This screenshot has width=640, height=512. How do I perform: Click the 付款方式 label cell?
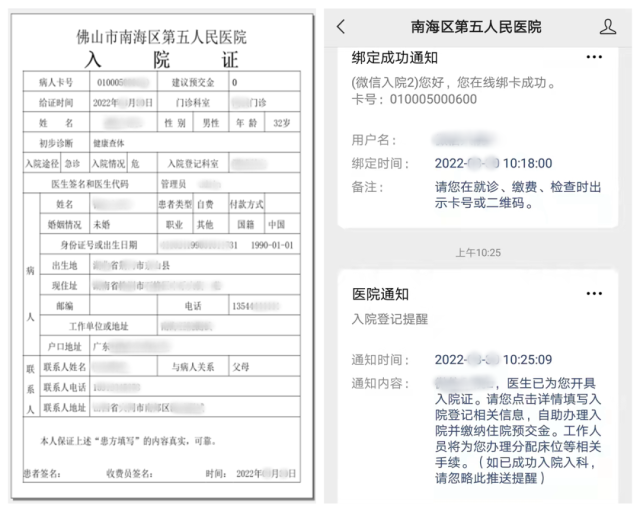[246, 204]
